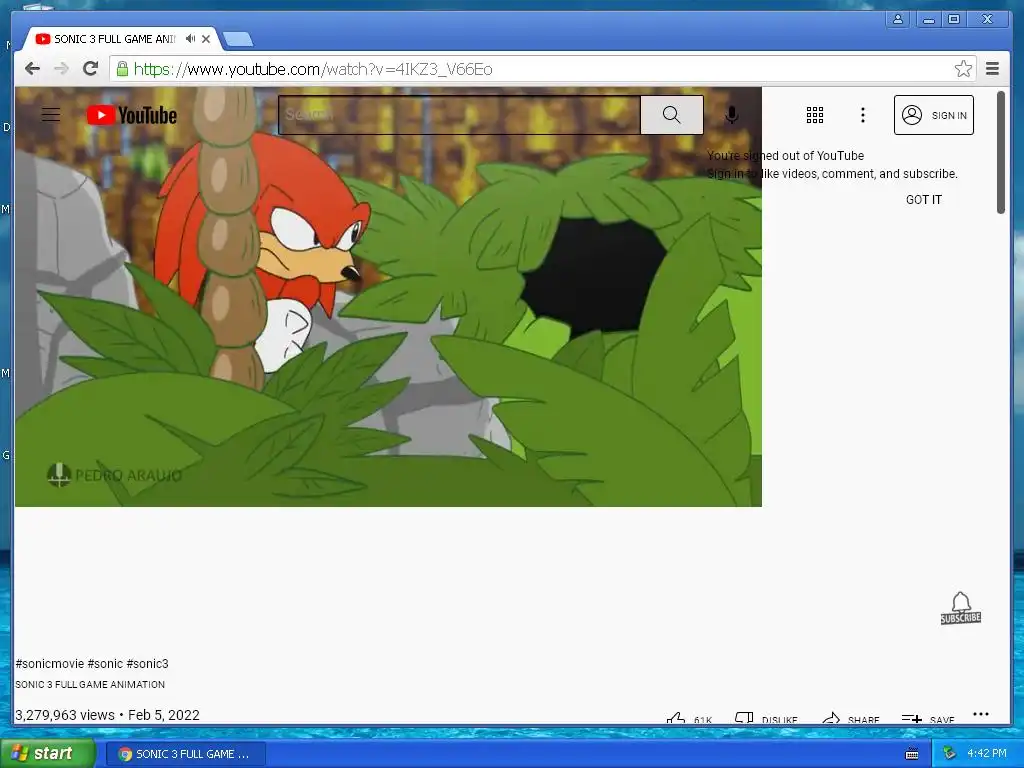Start voice search with the microphone icon
This screenshot has height=768, width=1024.
732,115
